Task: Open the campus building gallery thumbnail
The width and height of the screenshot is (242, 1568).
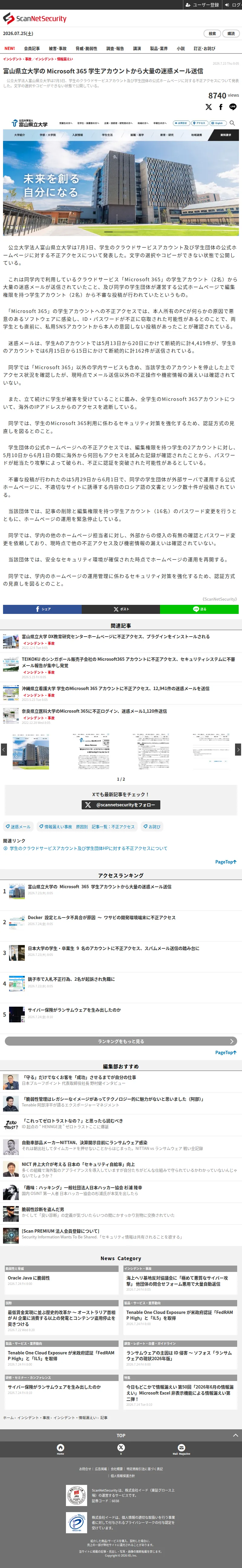Action: [31, 752]
